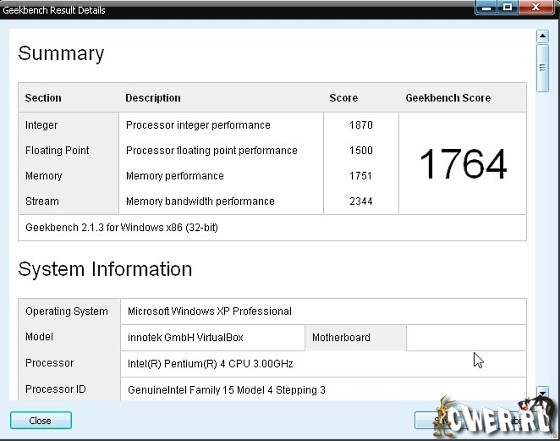
Task: Click the empty Motherboard value field
Action: pos(466,337)
